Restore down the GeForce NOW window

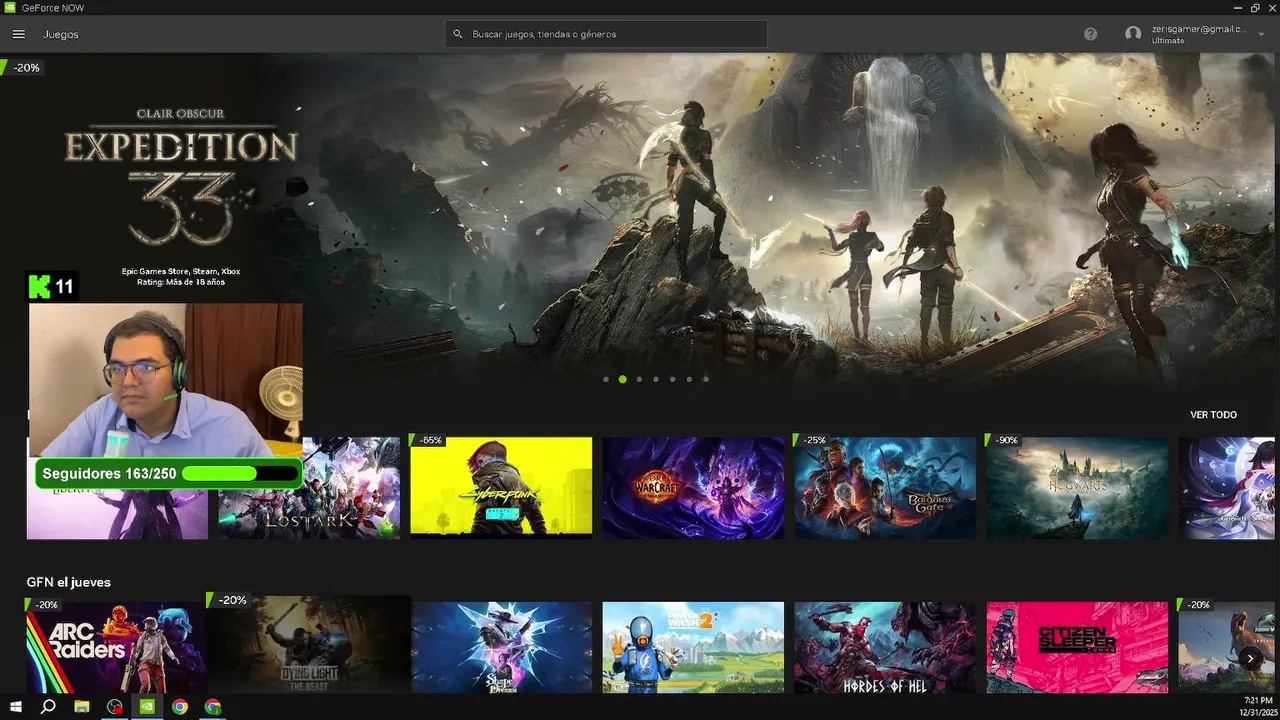point(1254,8)
